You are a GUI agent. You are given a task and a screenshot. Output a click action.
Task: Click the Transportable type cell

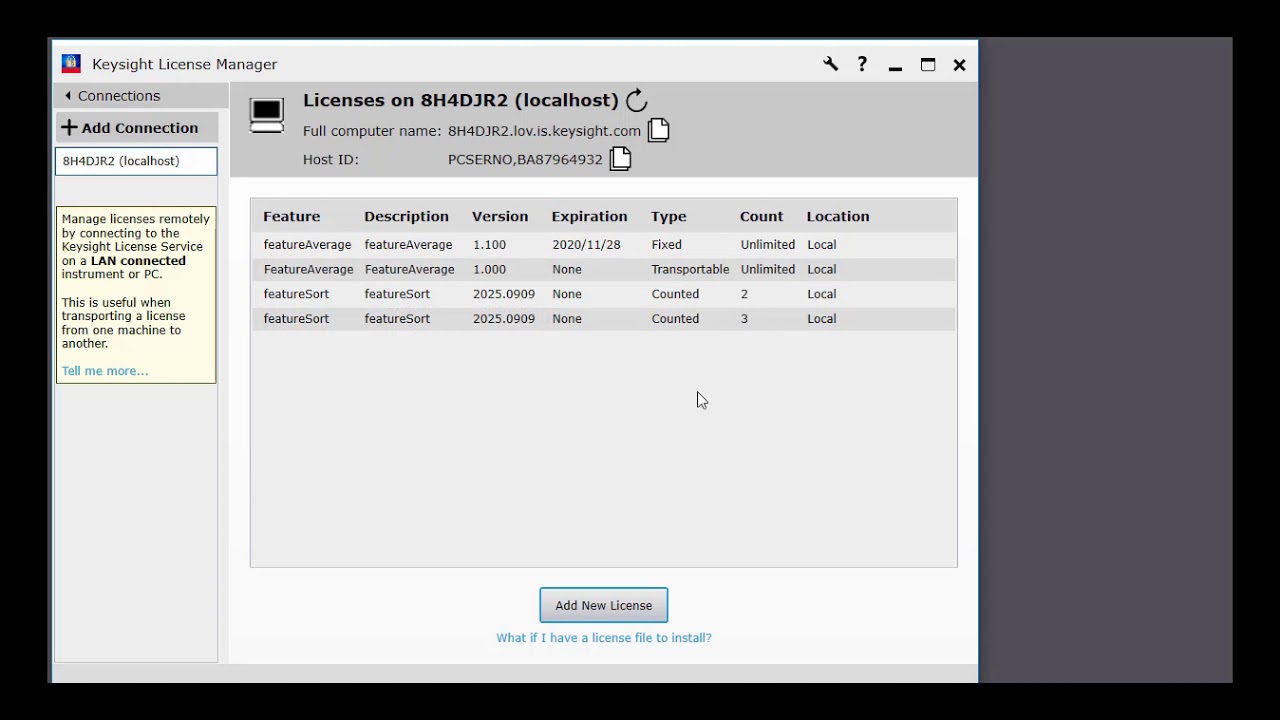coord(690,269)
